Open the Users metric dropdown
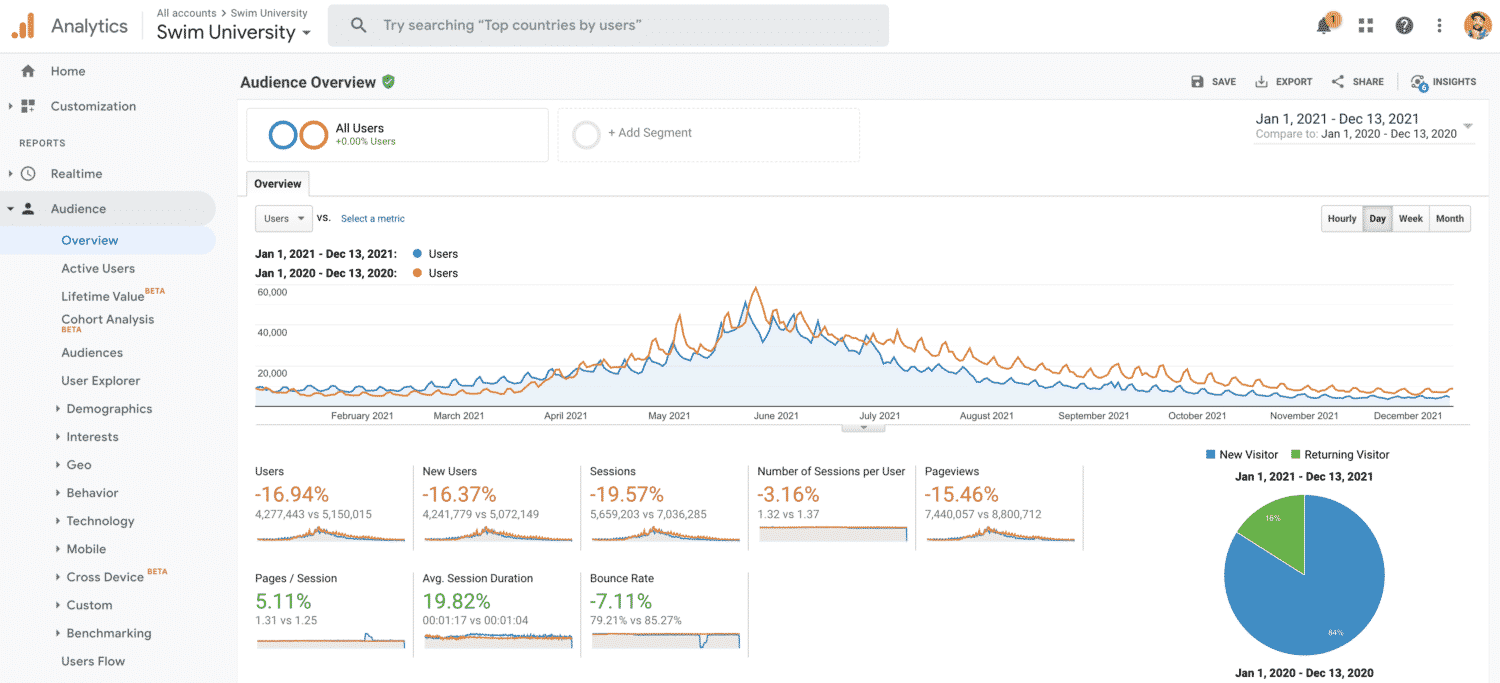Image resolution: width=1500 pixels, height=683 pixels. point(284,218)
